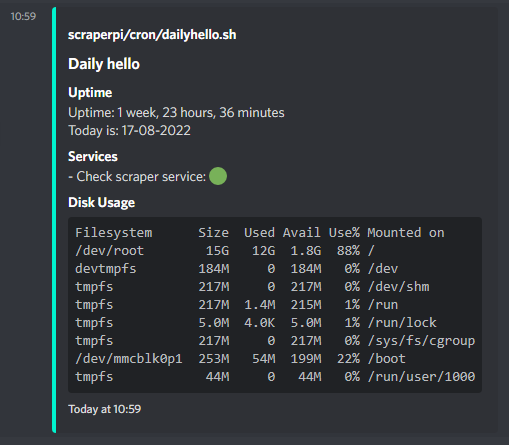Click the Disk Usage heading
The height and width of the screenshot is (445, 509).
(101, 202)
